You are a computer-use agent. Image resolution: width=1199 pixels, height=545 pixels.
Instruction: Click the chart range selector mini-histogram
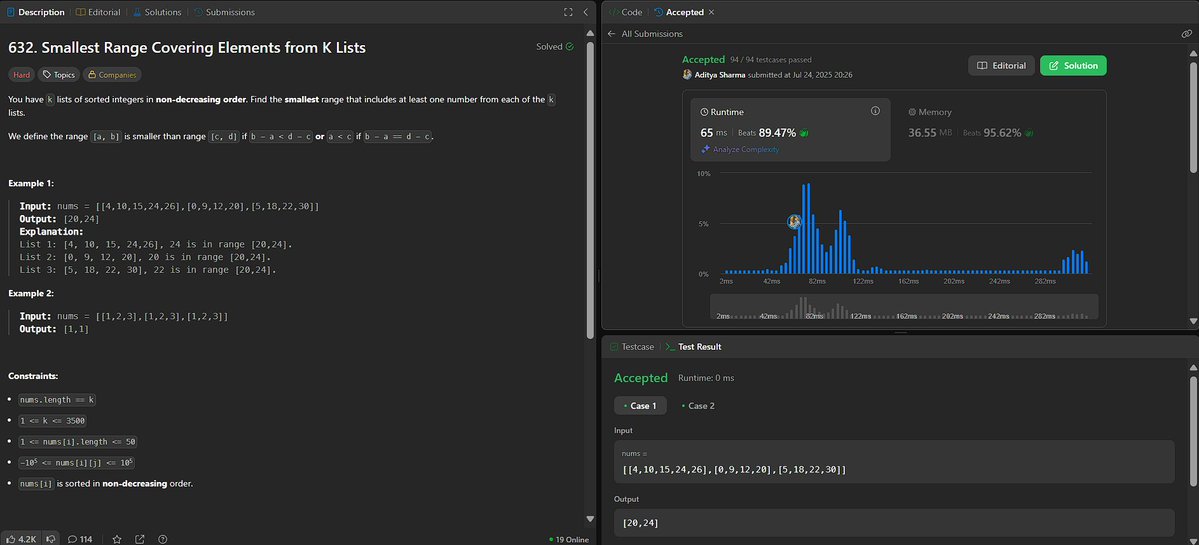[x=904, y=307]
